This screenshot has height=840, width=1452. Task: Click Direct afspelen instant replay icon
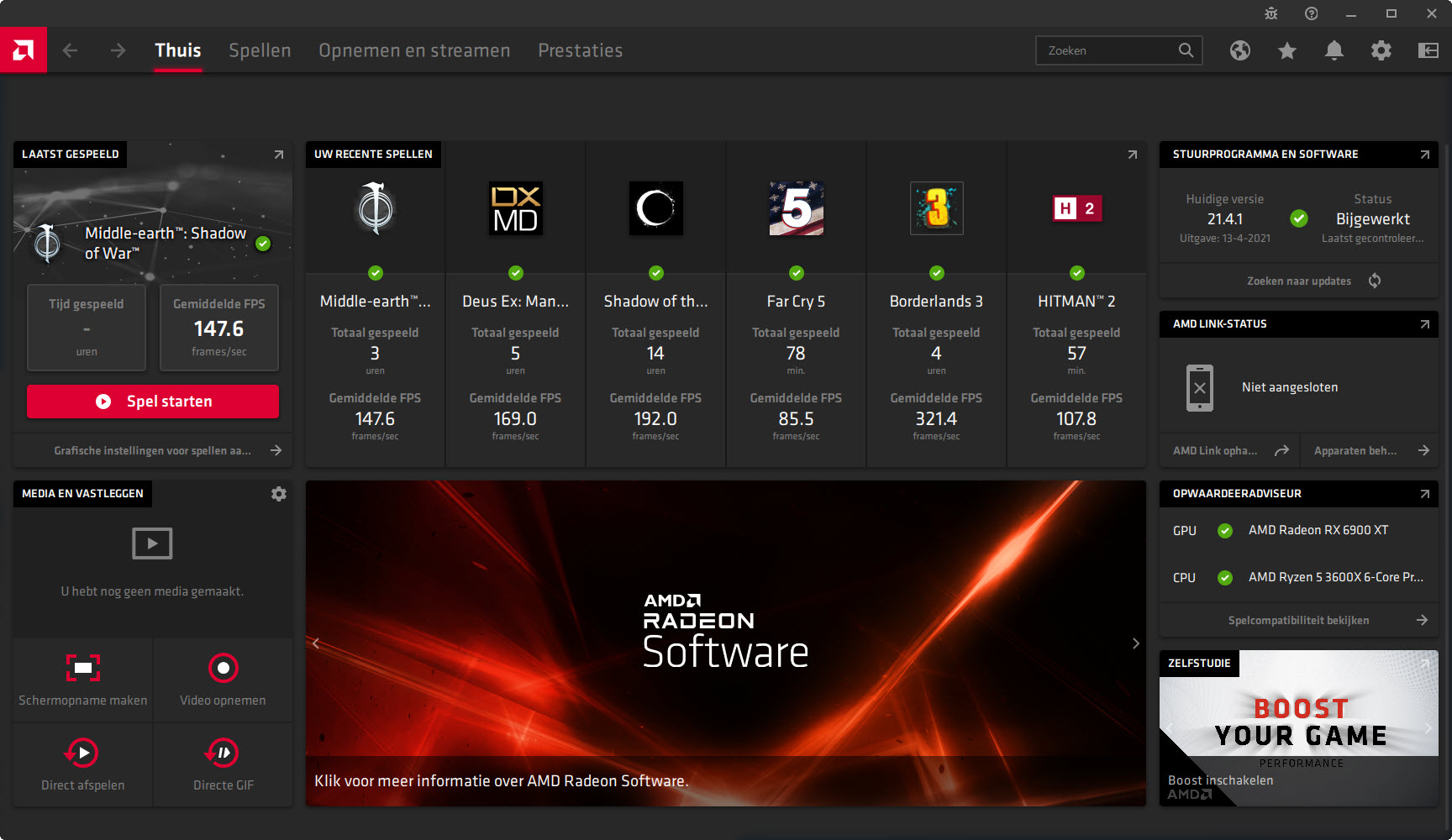click(82, 753)
